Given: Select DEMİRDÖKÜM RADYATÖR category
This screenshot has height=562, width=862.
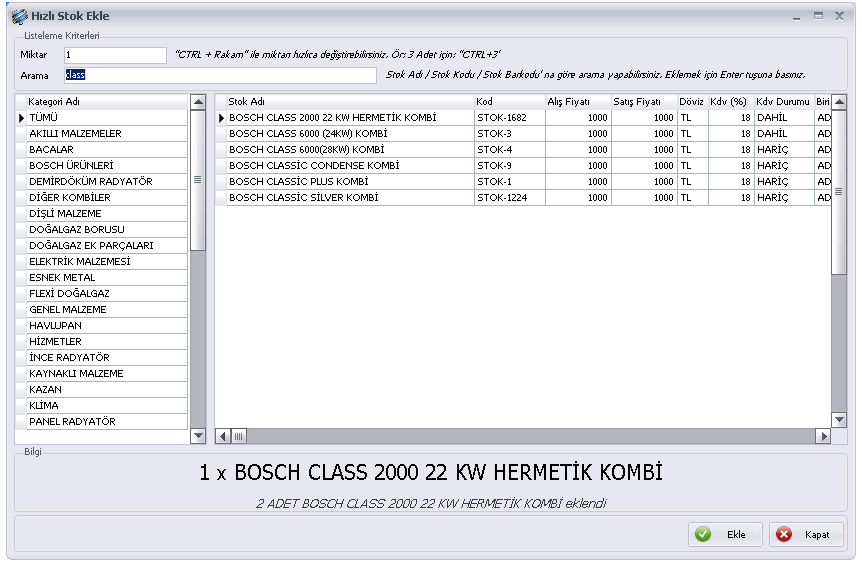Looking at the screenshot, I should click(x=107, y=181).
